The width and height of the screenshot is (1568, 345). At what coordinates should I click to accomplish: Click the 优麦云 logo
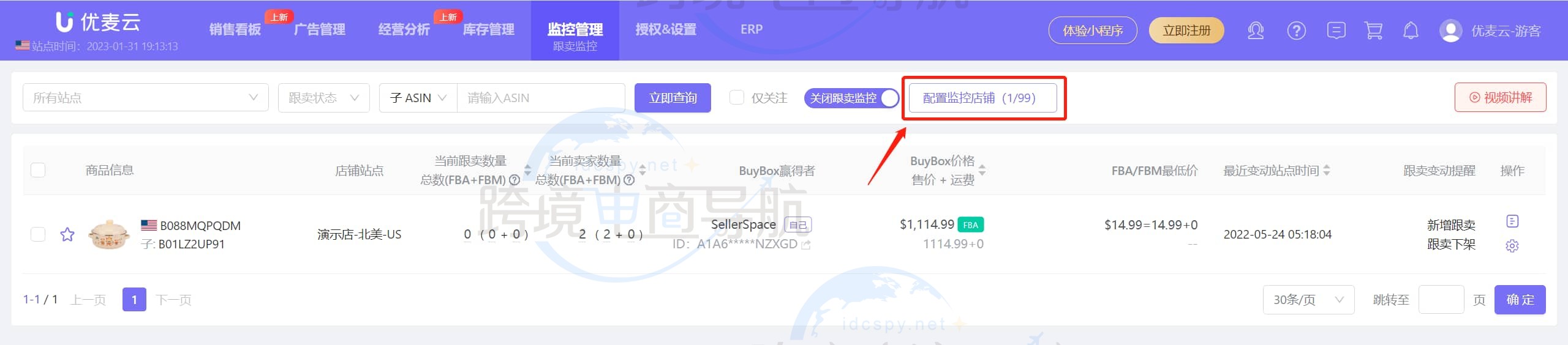pyautogui.click(x=98, y=22)
